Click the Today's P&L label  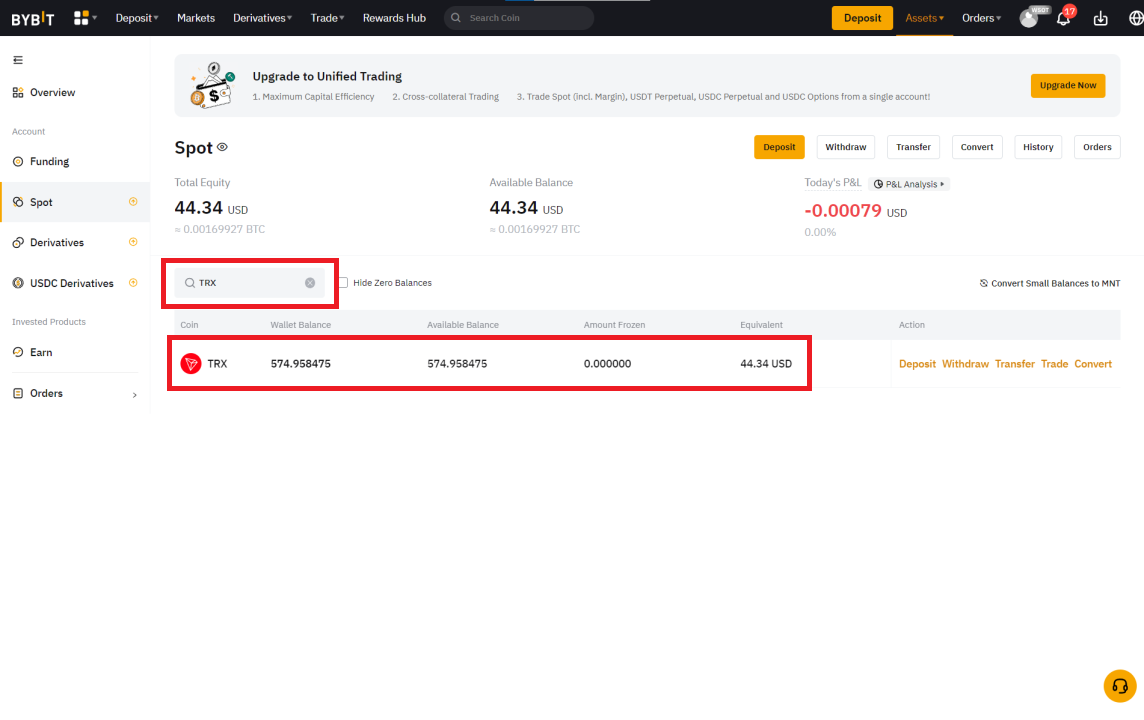point(832,182)
